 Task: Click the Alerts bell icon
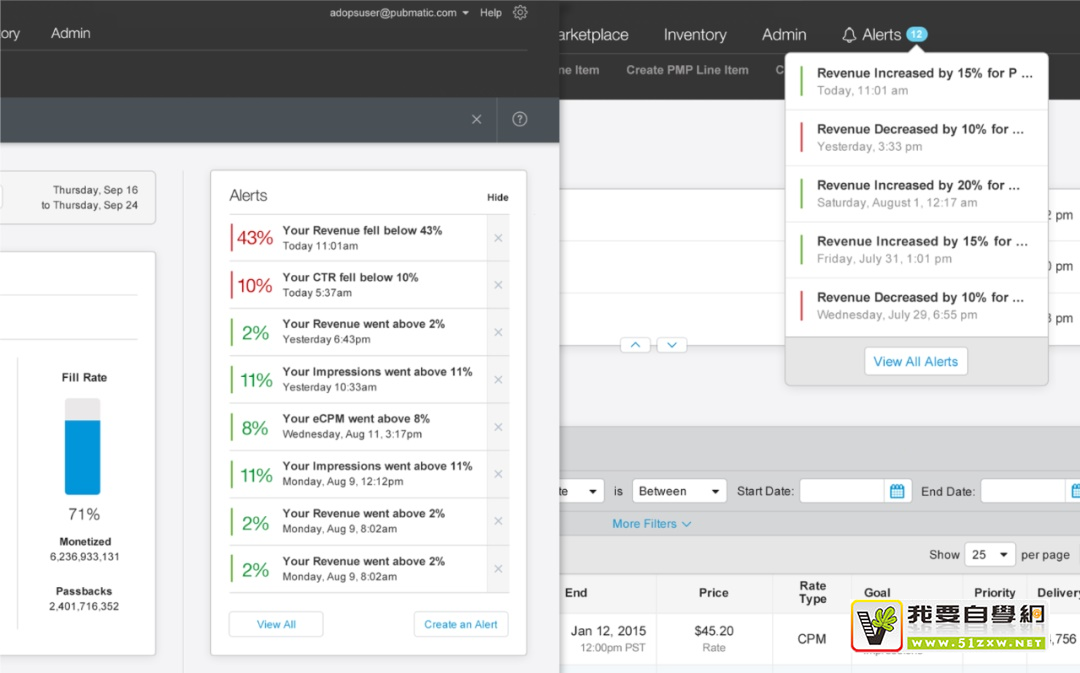pos(849,35)
